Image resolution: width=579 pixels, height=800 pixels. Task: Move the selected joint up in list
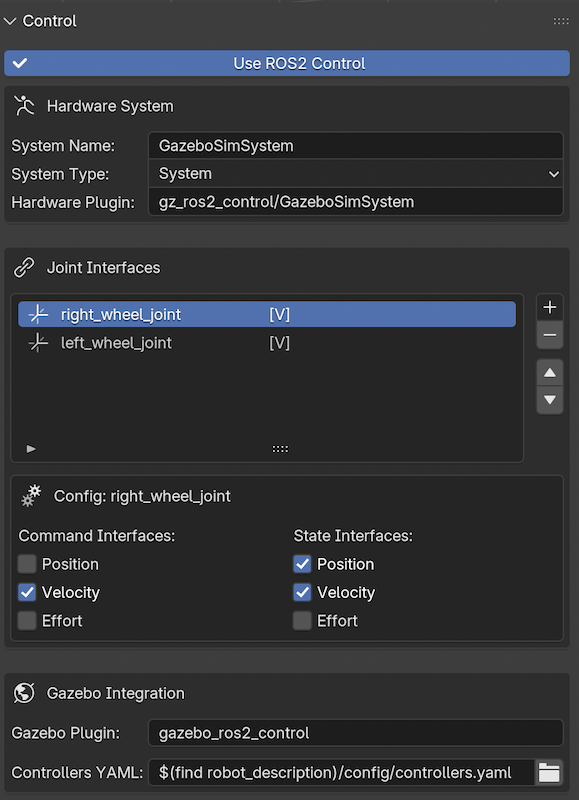point(550,373)
